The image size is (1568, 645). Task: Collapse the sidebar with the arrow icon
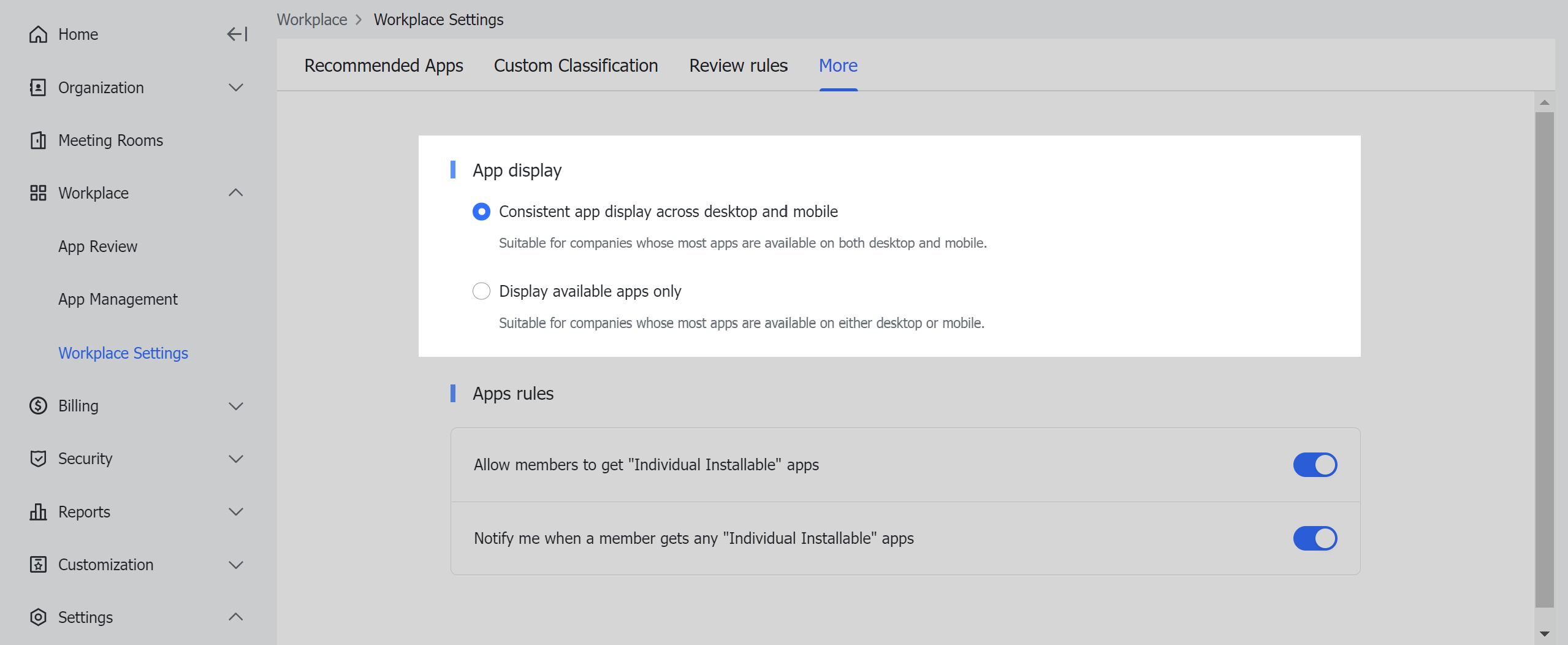coord(237,34)
